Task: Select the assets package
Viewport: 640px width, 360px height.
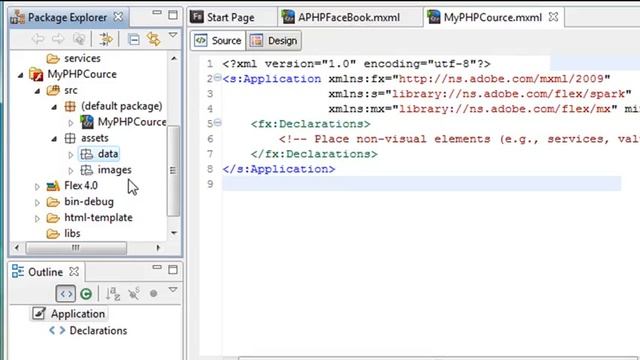Action: click(x=94, y=138)
